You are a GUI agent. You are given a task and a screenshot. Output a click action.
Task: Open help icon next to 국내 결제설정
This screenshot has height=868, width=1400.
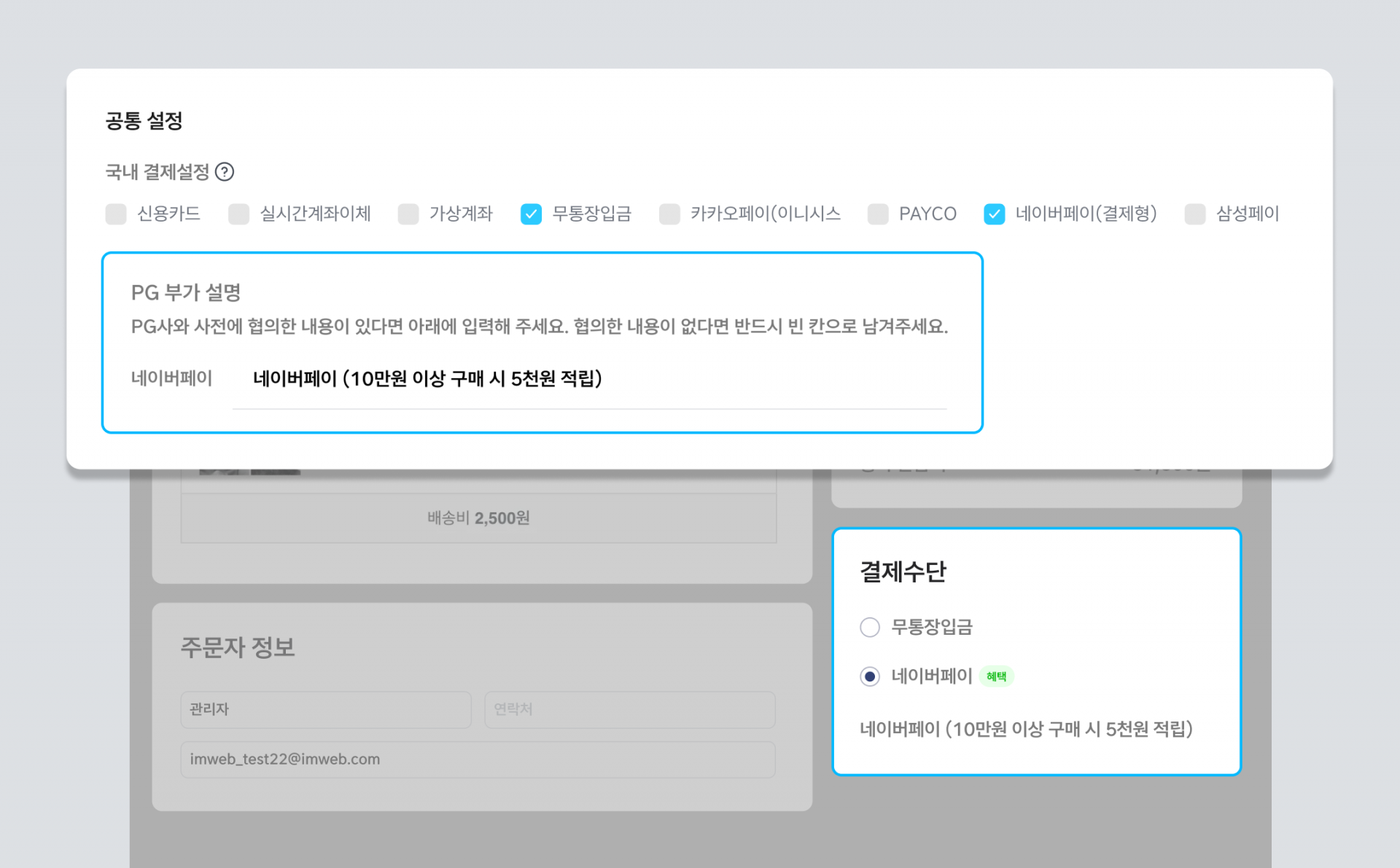(x=225, y=172)
